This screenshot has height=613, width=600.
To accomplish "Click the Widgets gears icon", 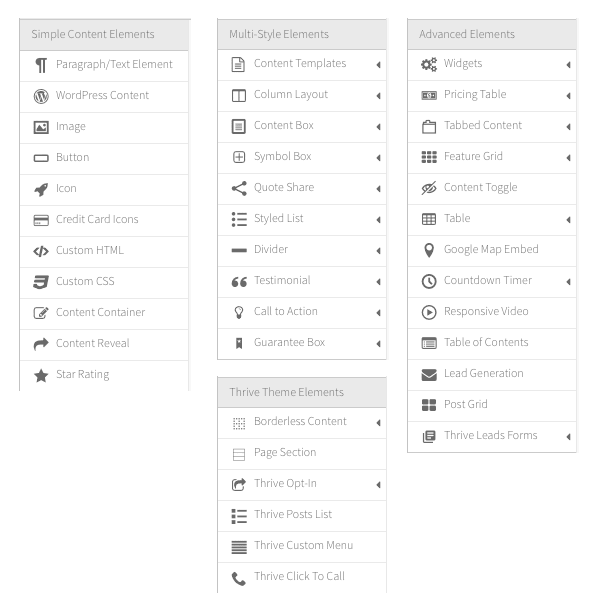I will [x=429, y=65].
